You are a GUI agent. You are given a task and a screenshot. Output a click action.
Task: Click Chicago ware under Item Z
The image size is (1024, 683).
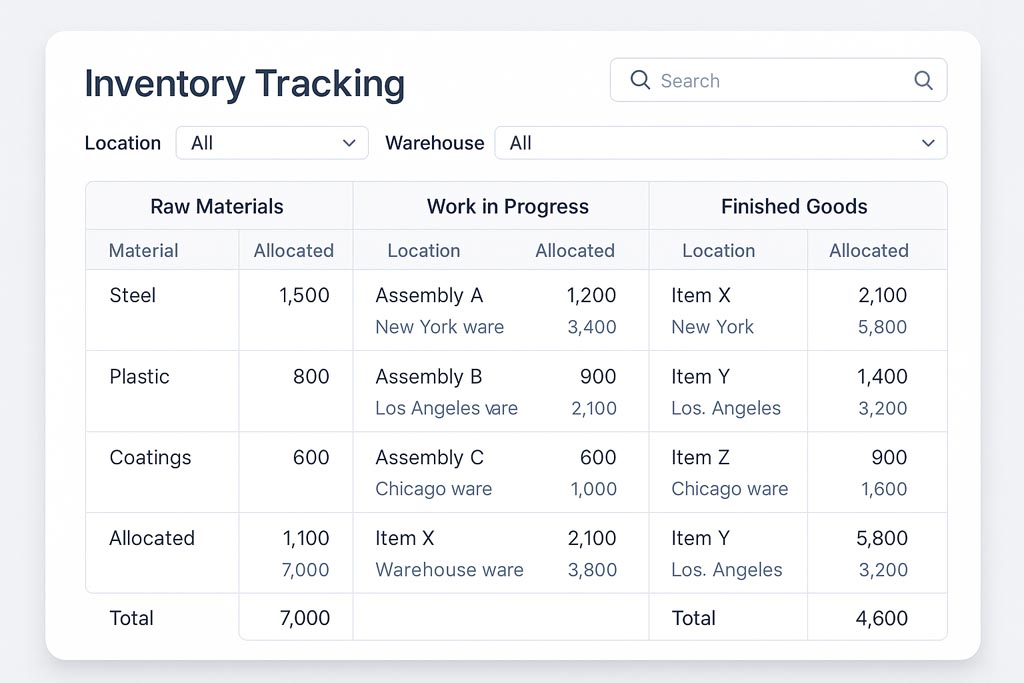tap(729, 489)
